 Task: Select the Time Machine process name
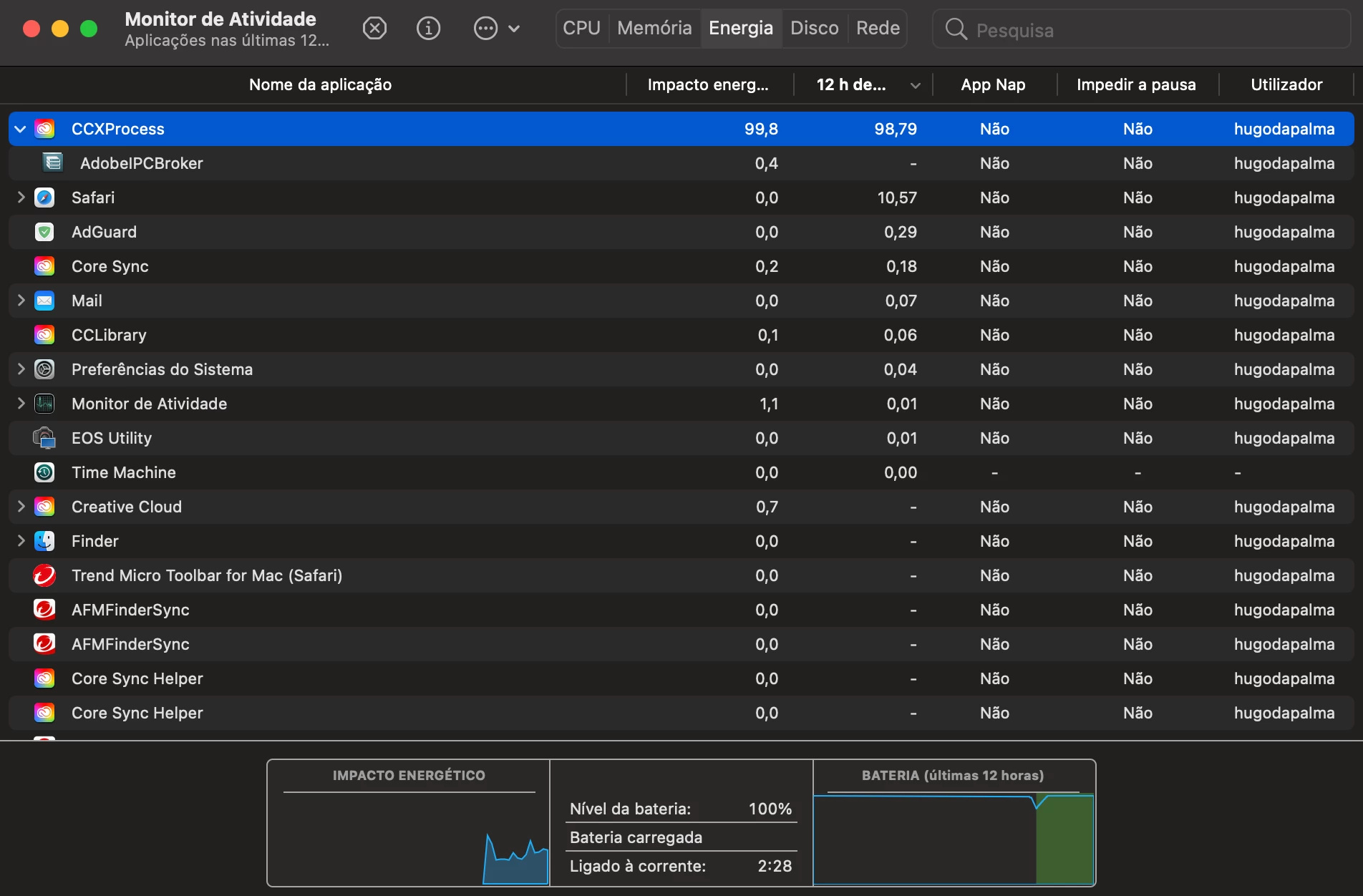pos(124,472)
